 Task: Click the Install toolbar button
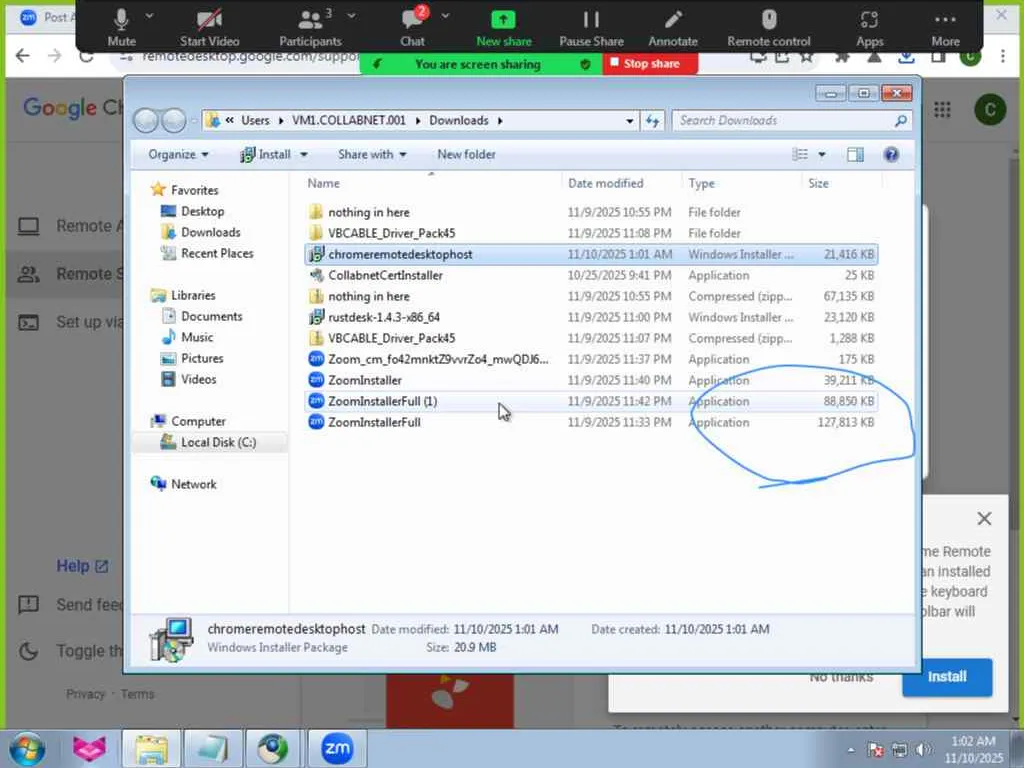point(266,155)
